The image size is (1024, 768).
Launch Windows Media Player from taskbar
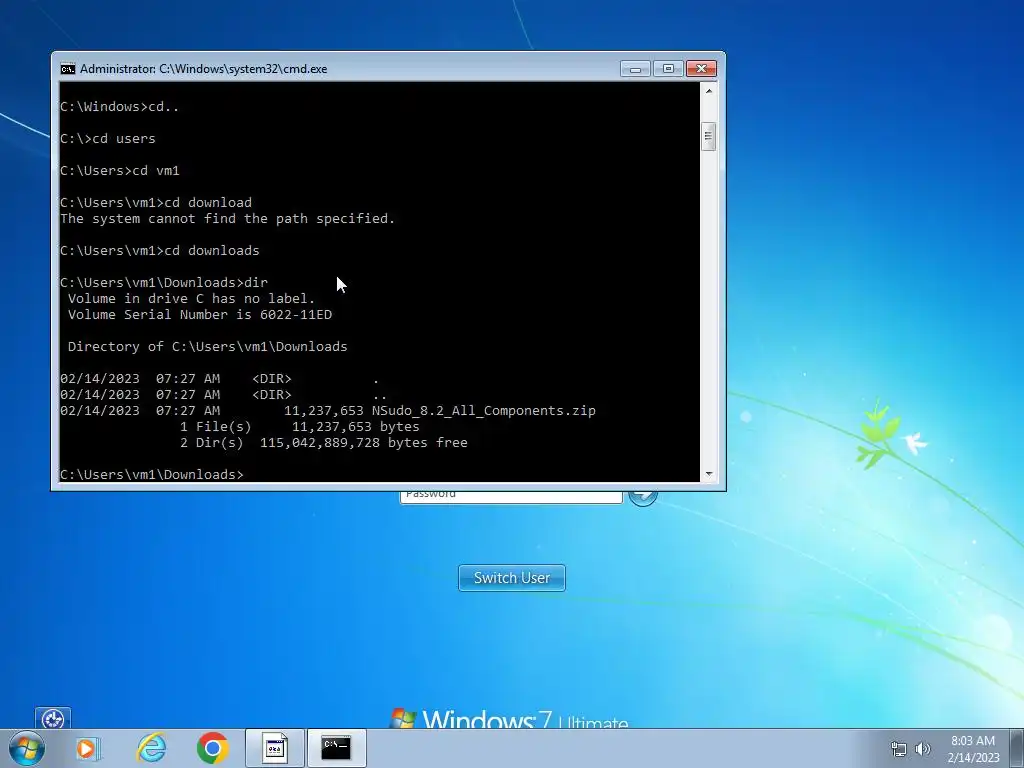(87, 748)
